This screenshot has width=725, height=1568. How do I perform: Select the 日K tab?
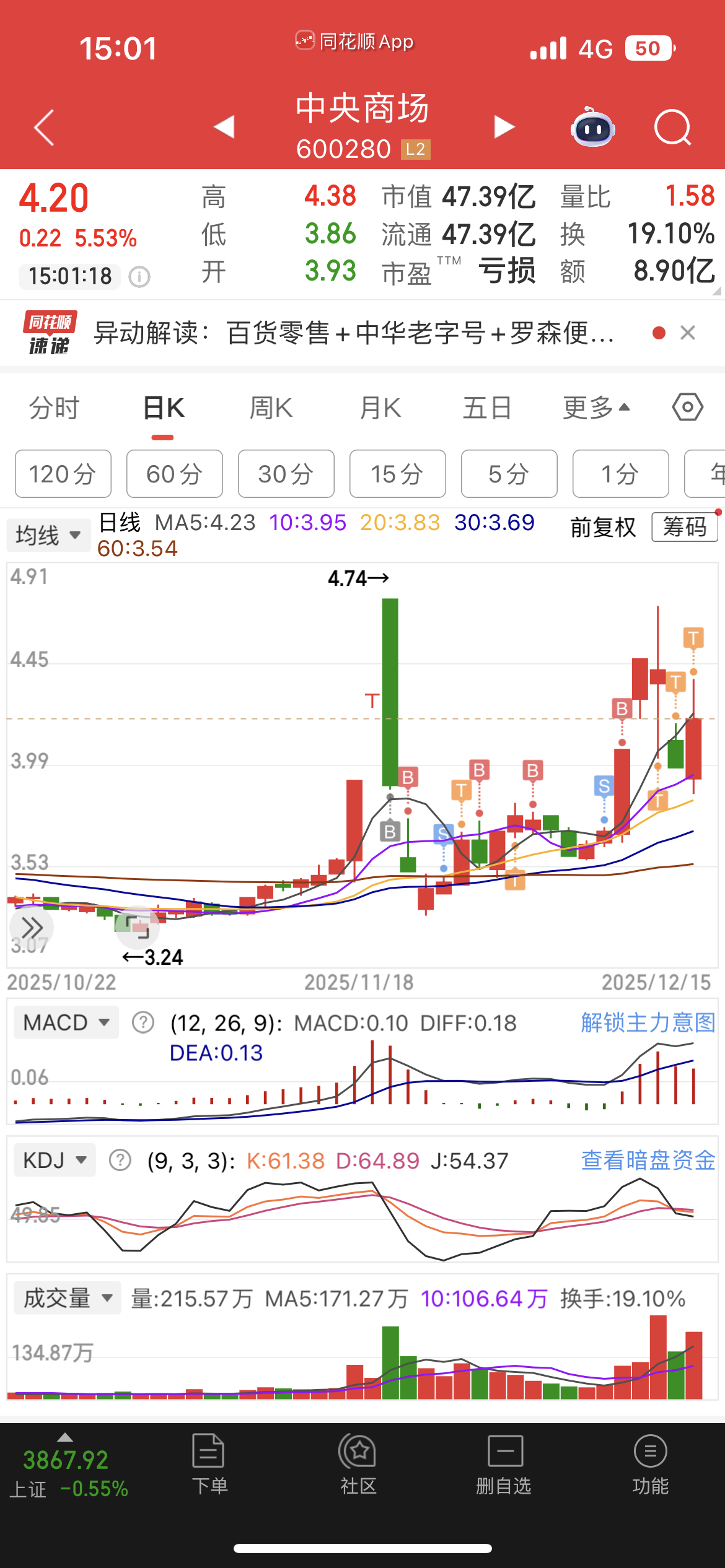tap(163, 408)
